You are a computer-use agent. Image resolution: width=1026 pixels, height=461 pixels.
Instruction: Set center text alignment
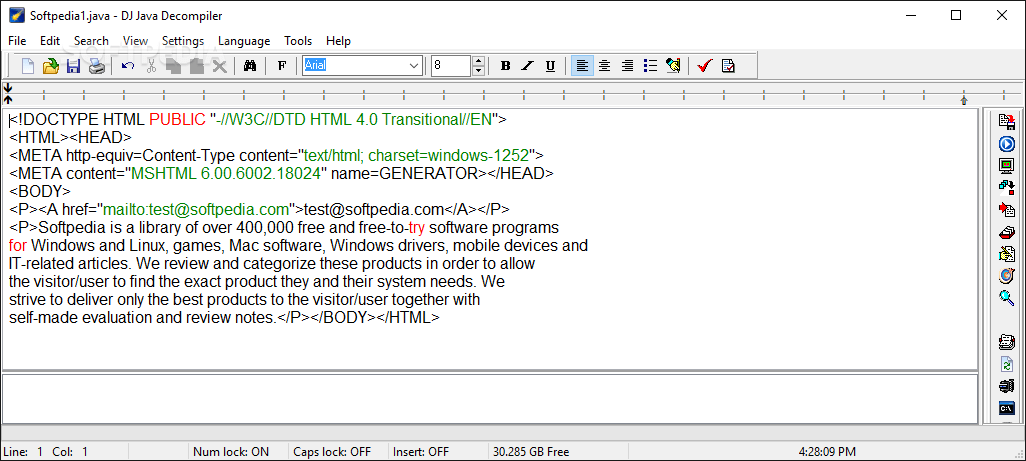click(605, 66)
